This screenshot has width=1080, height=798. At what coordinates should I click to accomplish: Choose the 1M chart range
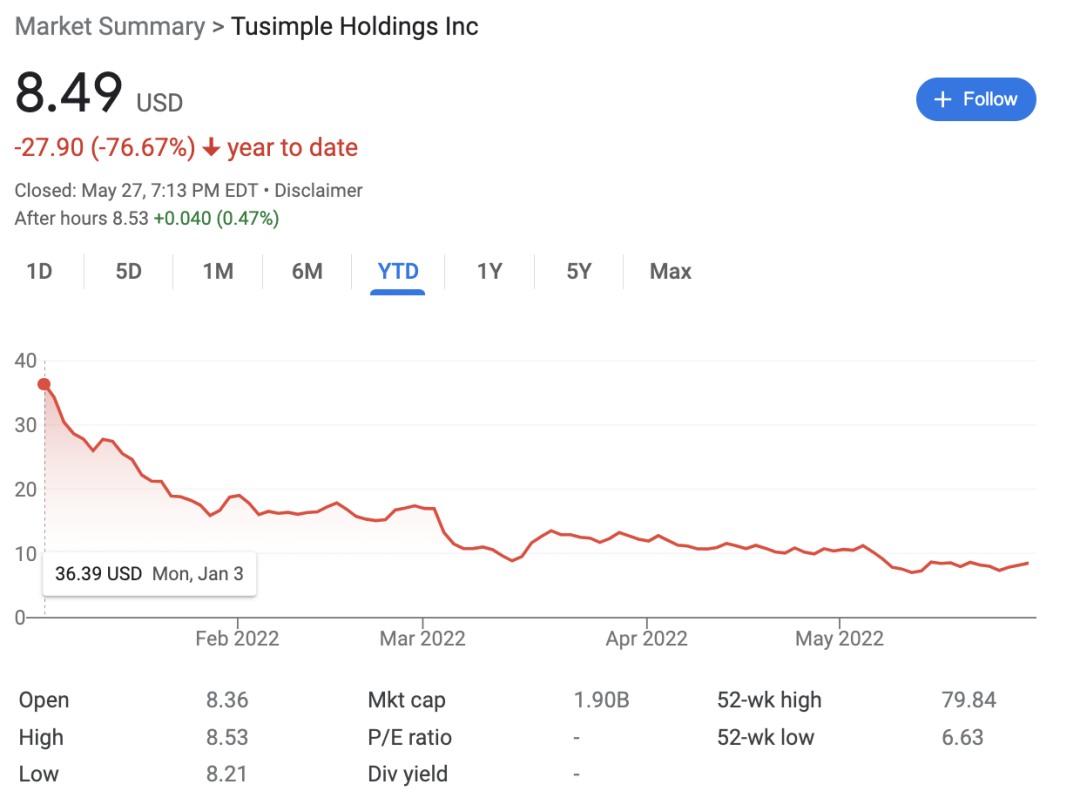pos(217,271)
